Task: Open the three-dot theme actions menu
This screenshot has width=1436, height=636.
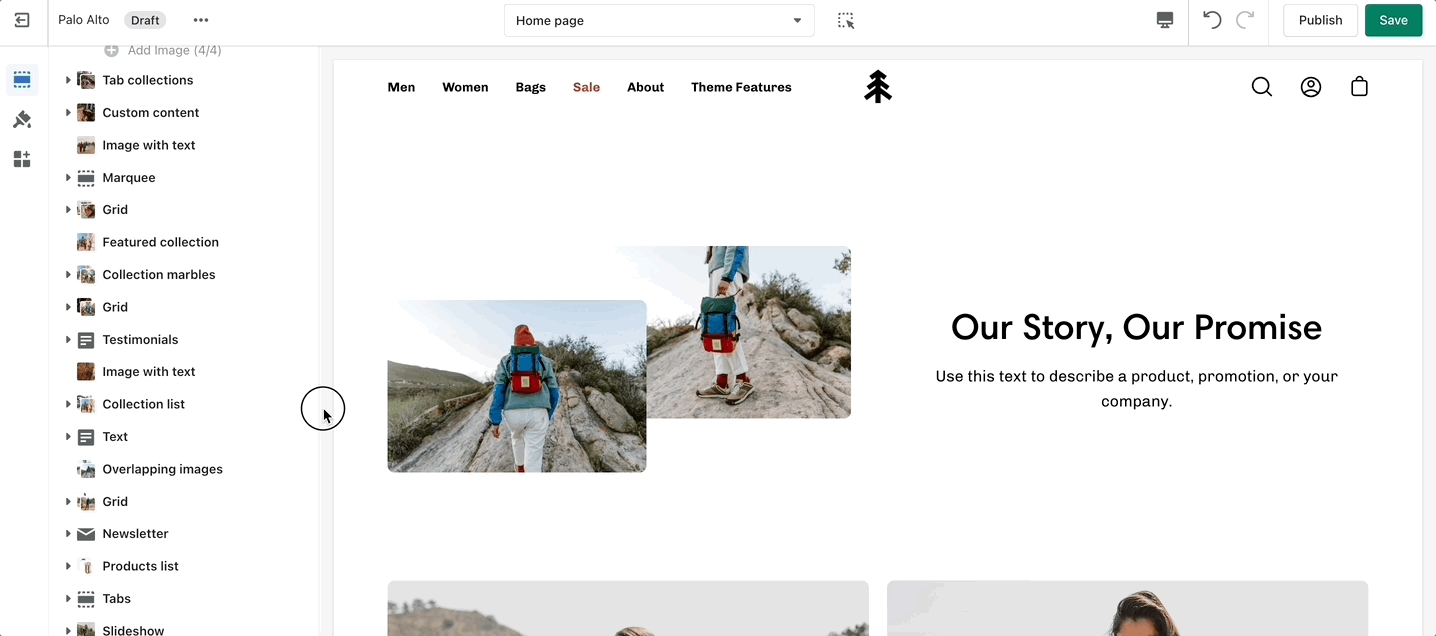Action: pyautogui.click(x=201, y=20)
